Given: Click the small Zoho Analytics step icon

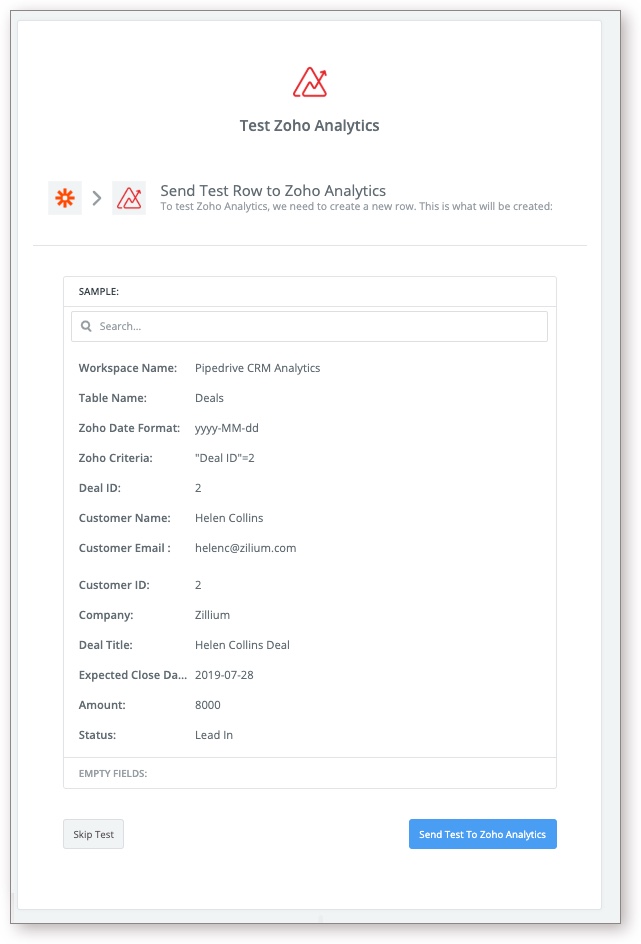Looking at the screenshot, I should [x=129, y=198].
